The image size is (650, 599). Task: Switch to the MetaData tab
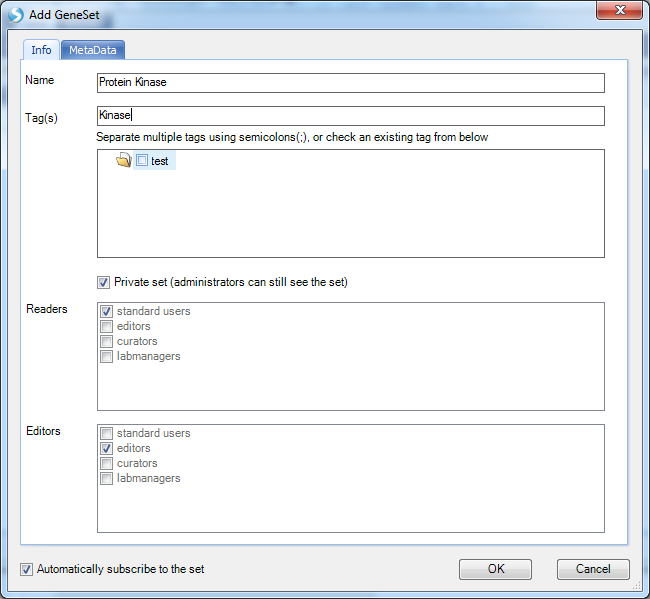(x=93, y=50)
